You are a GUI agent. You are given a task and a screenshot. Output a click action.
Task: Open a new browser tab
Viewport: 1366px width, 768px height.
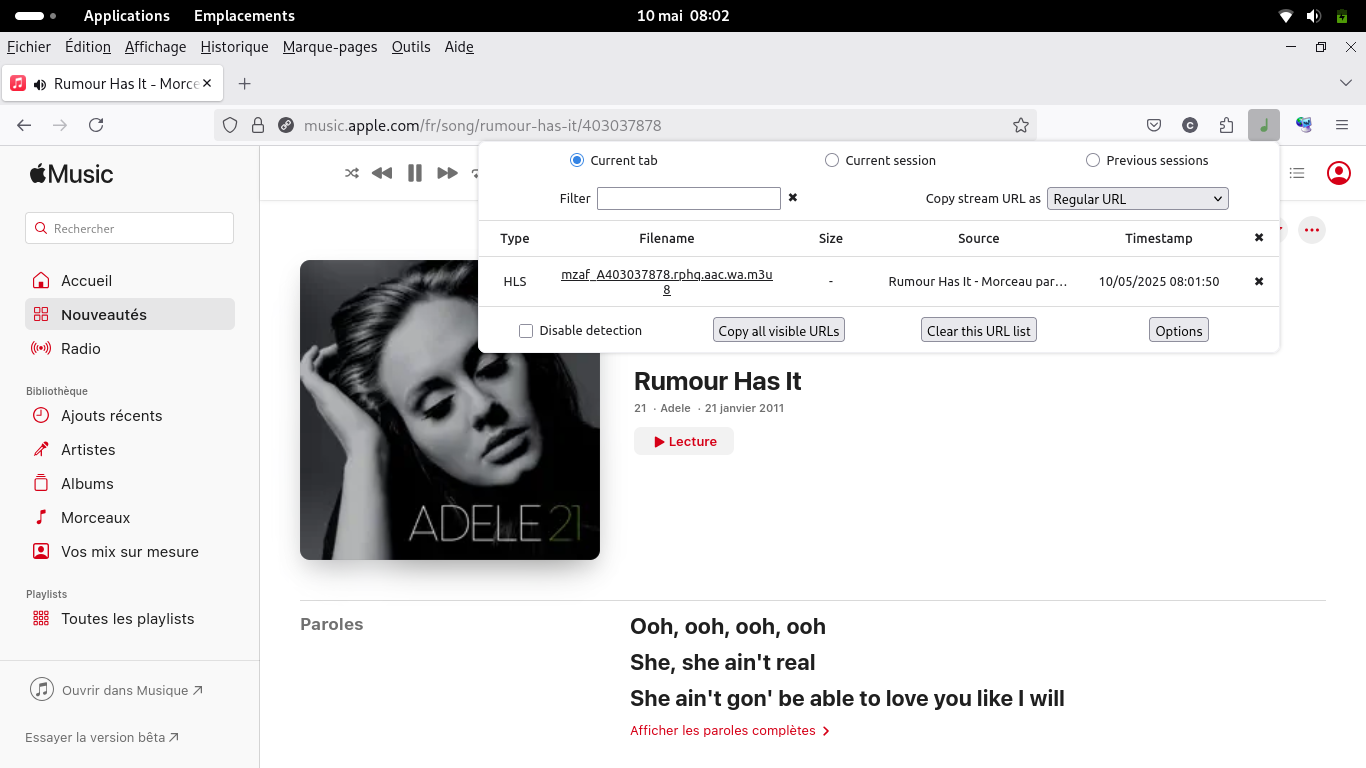pos(244,84)
